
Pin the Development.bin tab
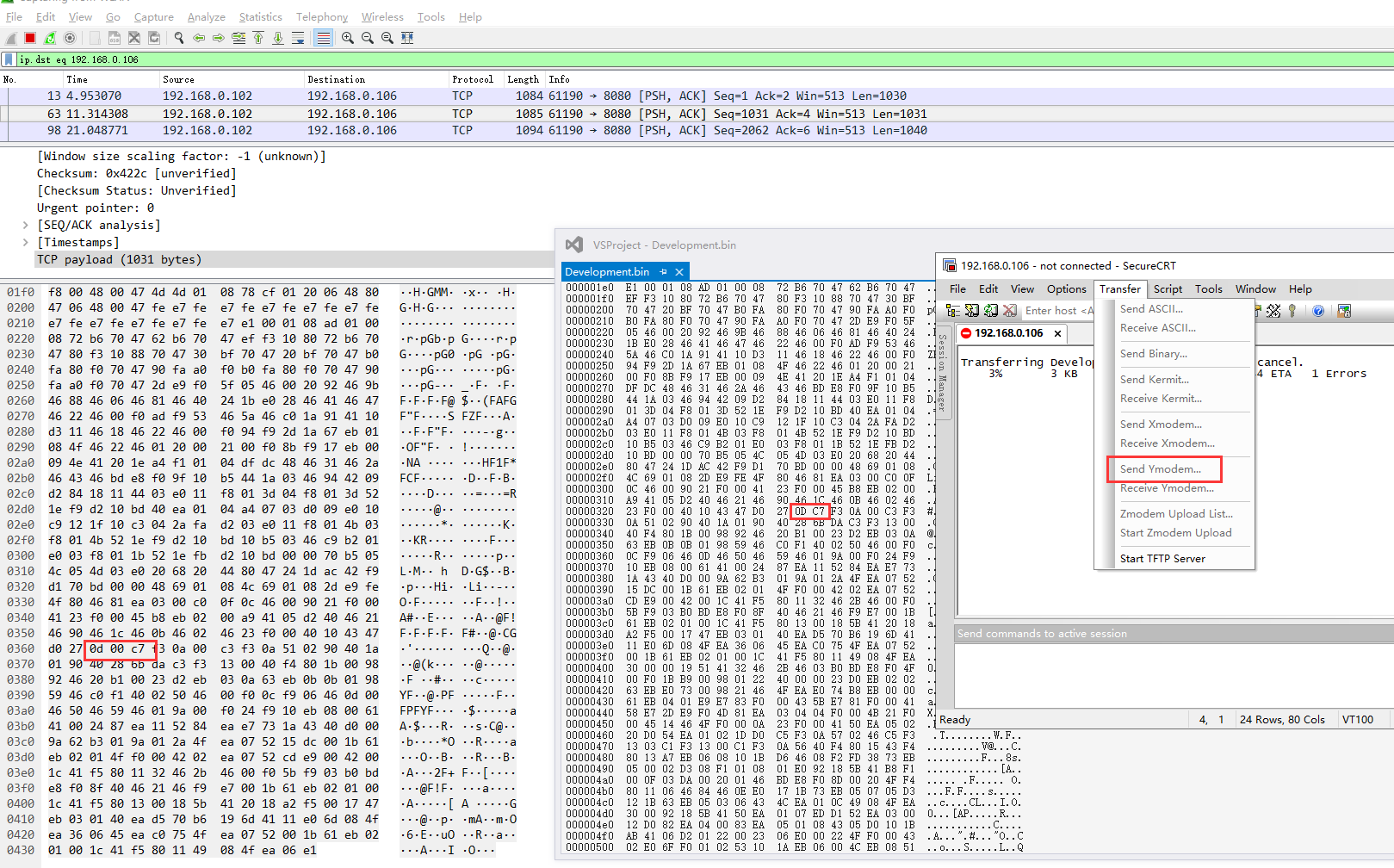663,272
